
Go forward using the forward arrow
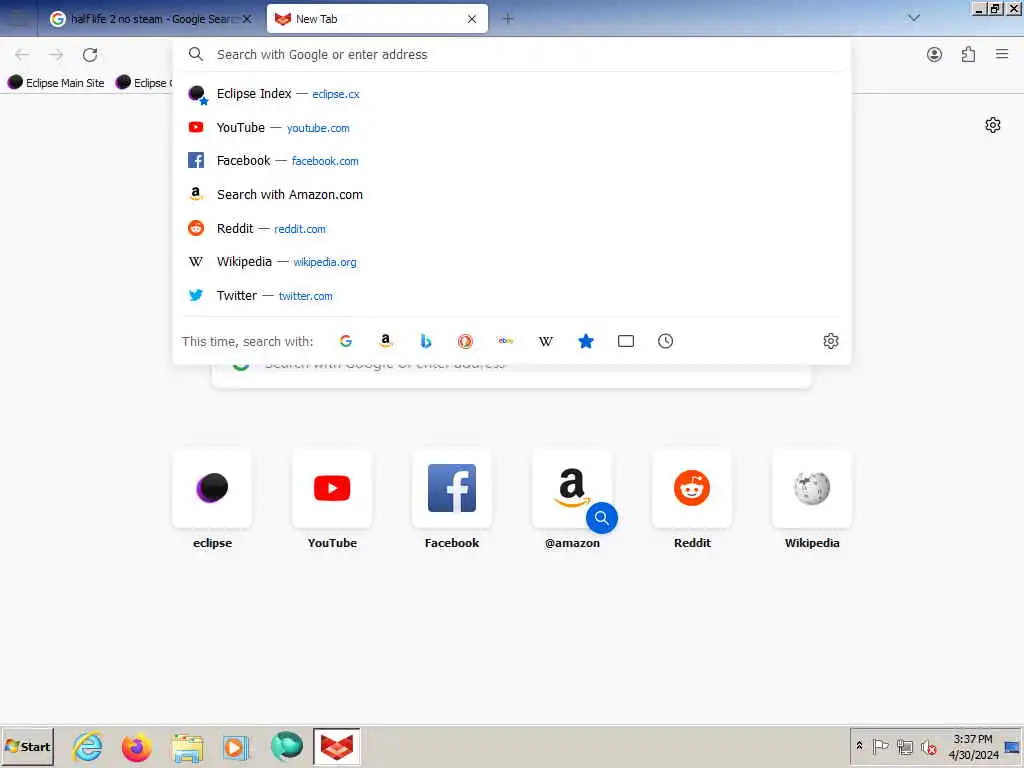click(56, 55)
